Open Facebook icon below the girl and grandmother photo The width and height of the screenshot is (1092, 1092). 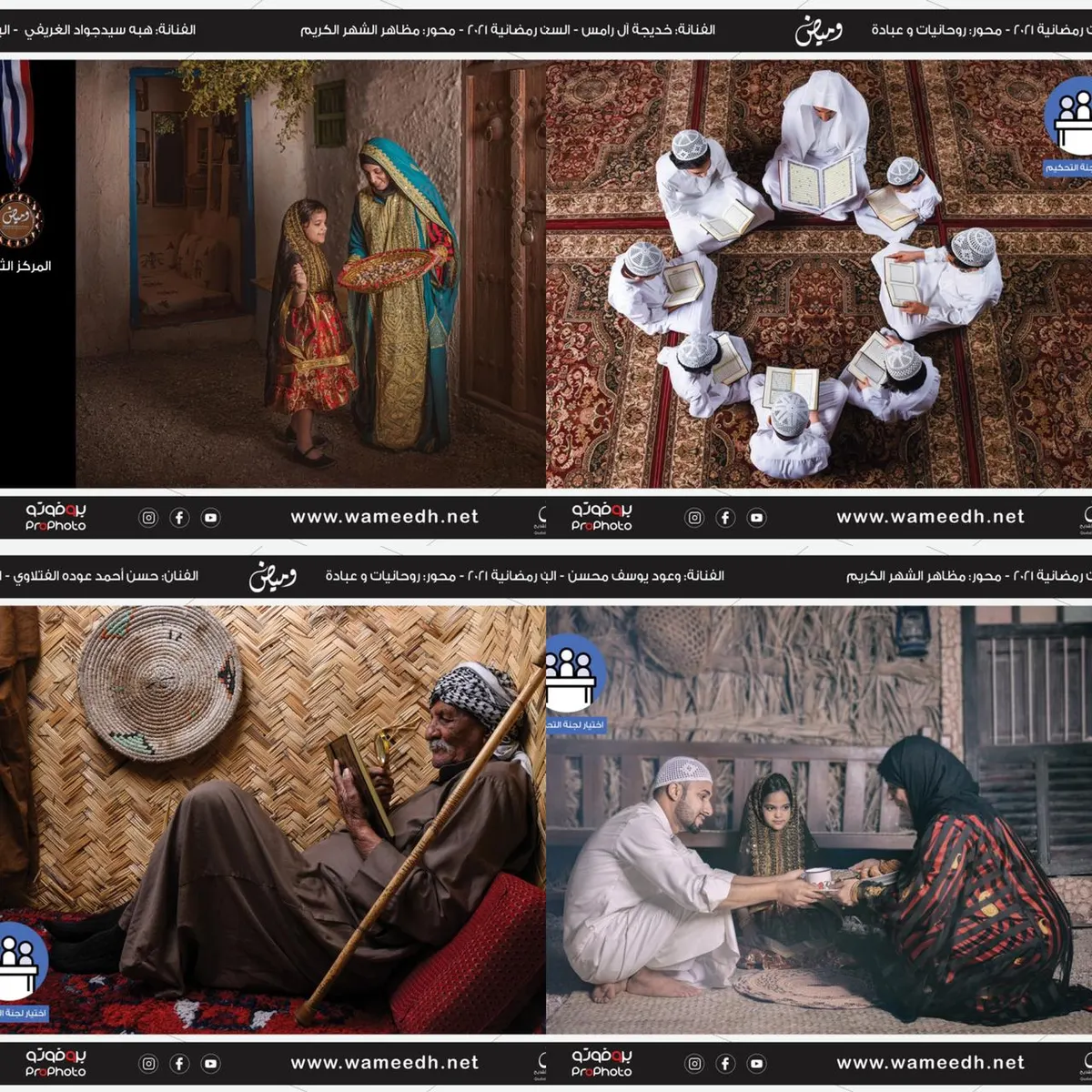coord(179,518)
